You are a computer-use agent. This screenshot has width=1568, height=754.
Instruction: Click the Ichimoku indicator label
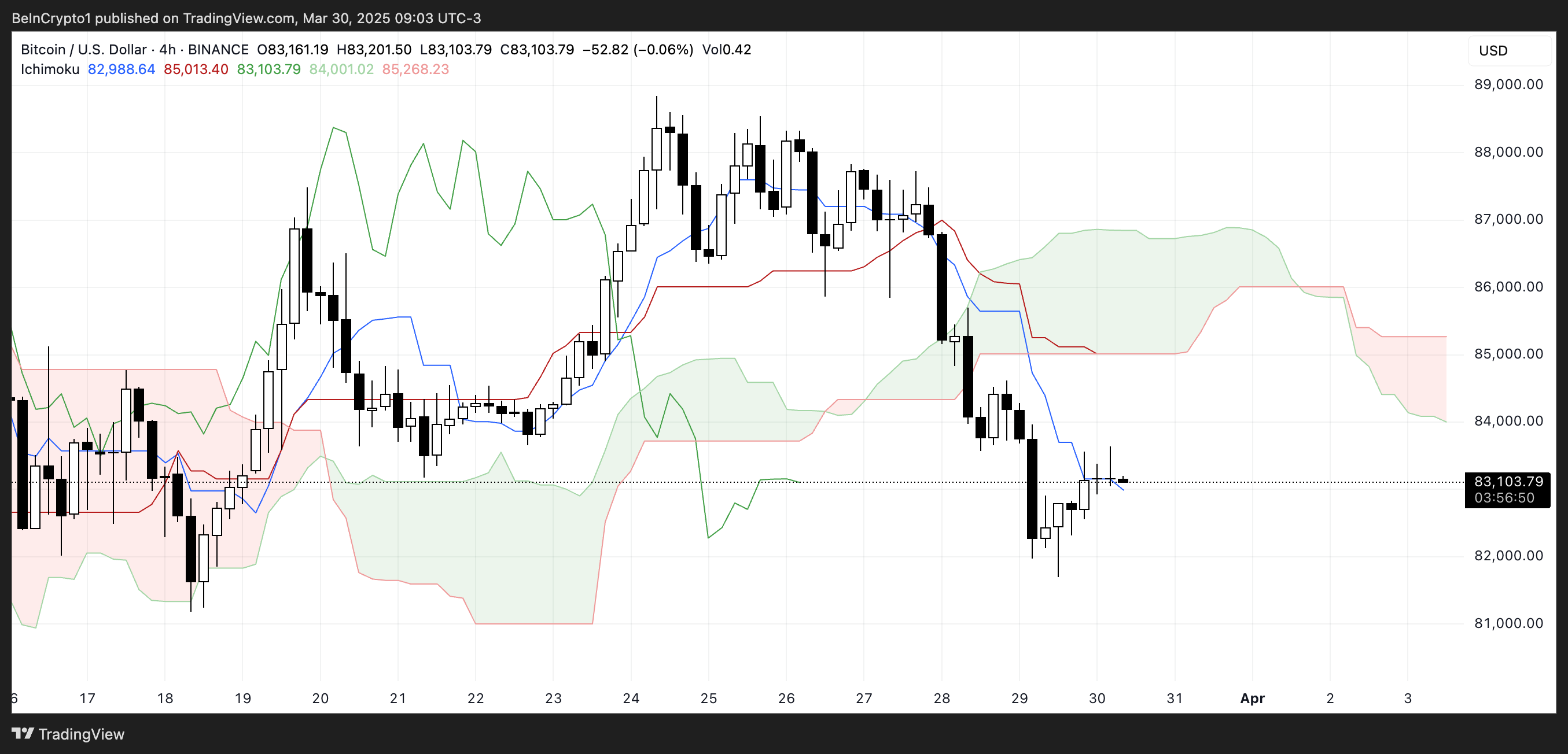(x=50, y=69)
